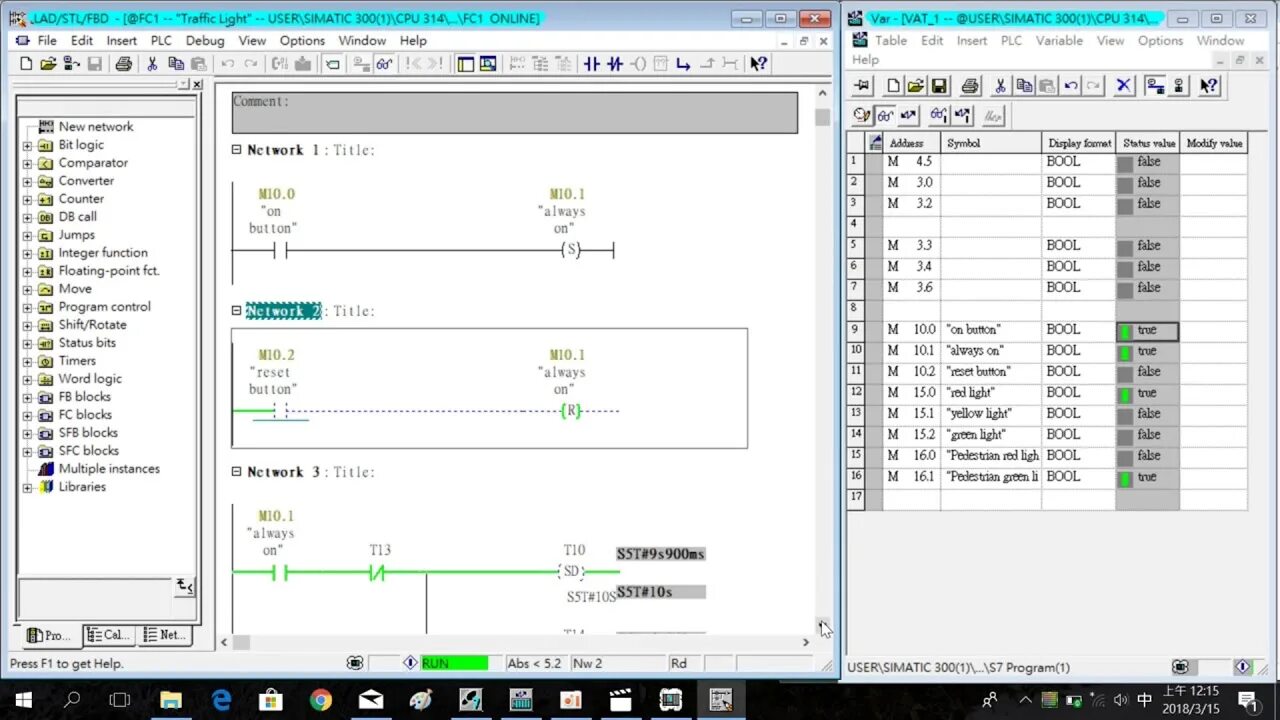Viewport: 1280px width, 720px height.
Task: Undo icon in Var window toolbar
Action: point(1071,86)
